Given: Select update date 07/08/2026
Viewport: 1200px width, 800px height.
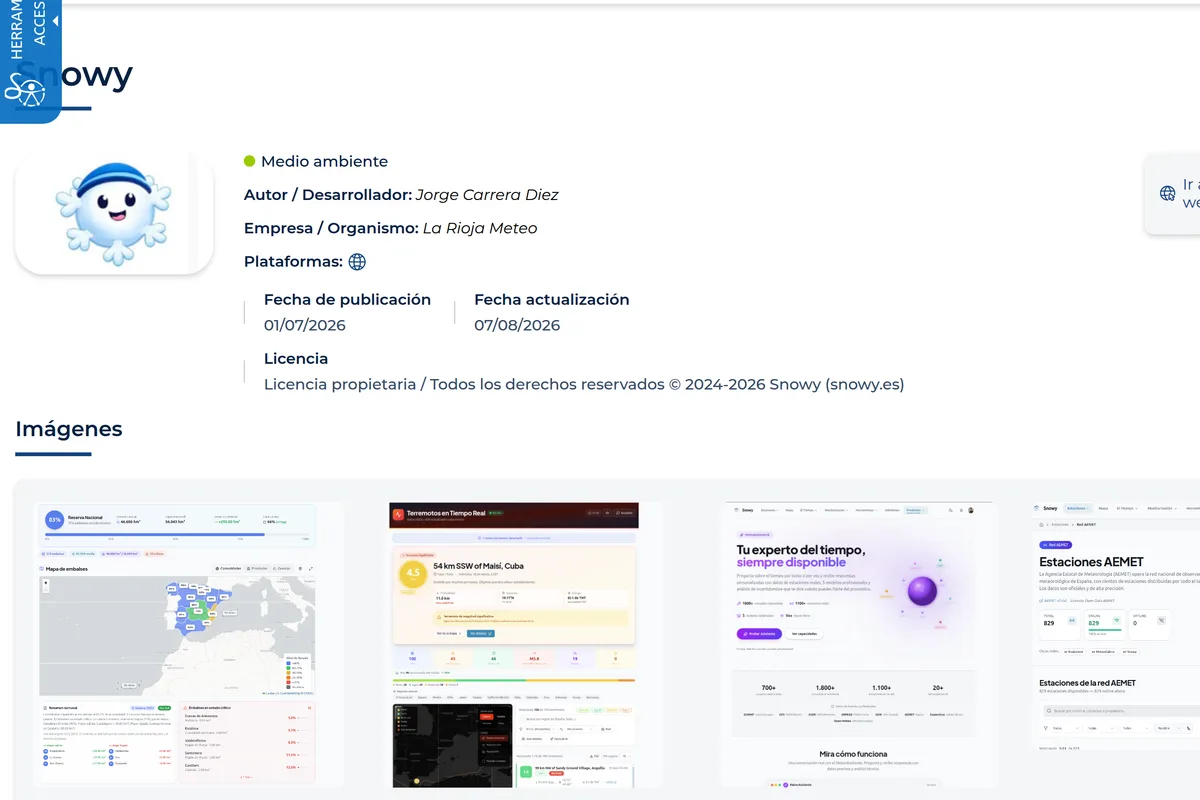Looking at the screenshot, I should 517,325.
